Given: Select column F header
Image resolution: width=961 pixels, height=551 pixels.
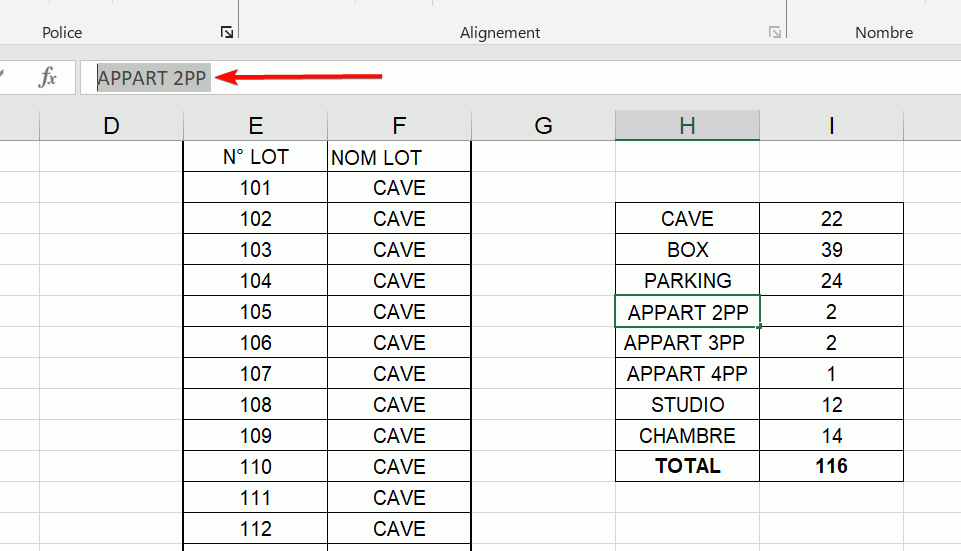Looking at the screenshot, I should (399, 125).
